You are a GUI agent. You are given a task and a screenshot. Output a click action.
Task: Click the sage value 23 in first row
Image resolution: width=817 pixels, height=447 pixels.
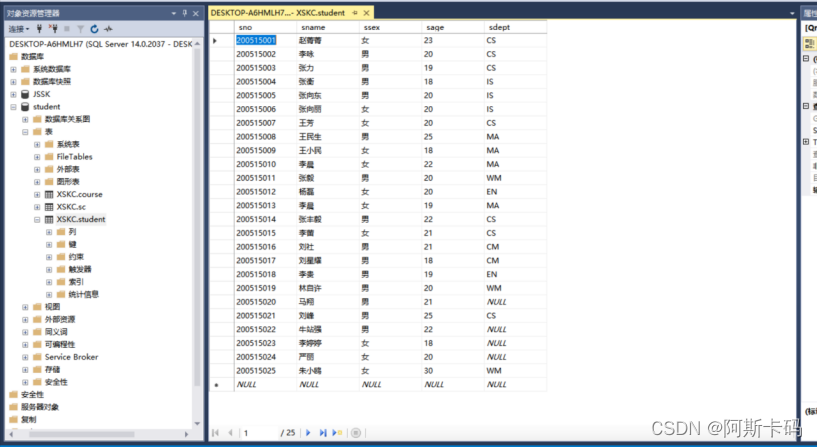[453, 41]
